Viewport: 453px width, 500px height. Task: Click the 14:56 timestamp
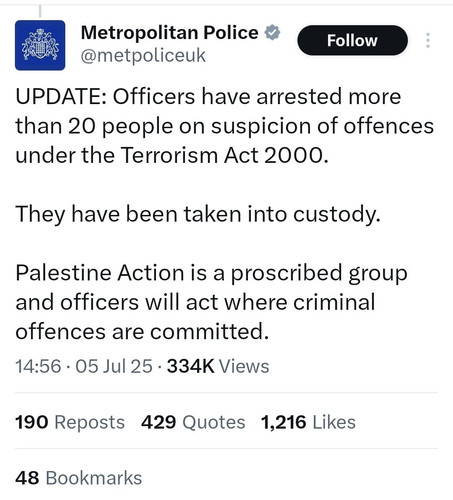(x=38, y=366)
